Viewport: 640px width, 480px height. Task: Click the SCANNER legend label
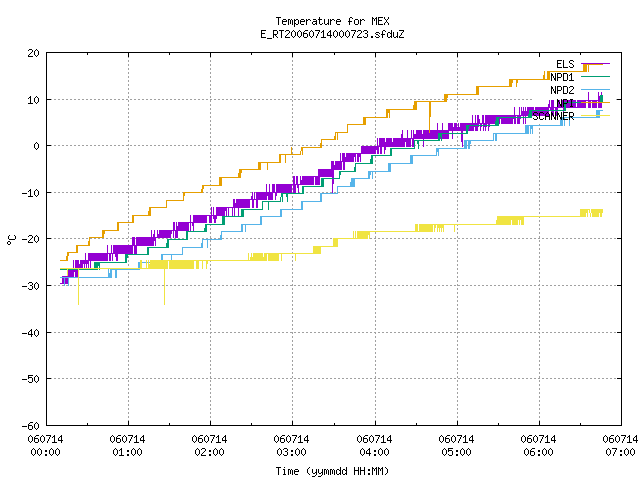point(553,116)
